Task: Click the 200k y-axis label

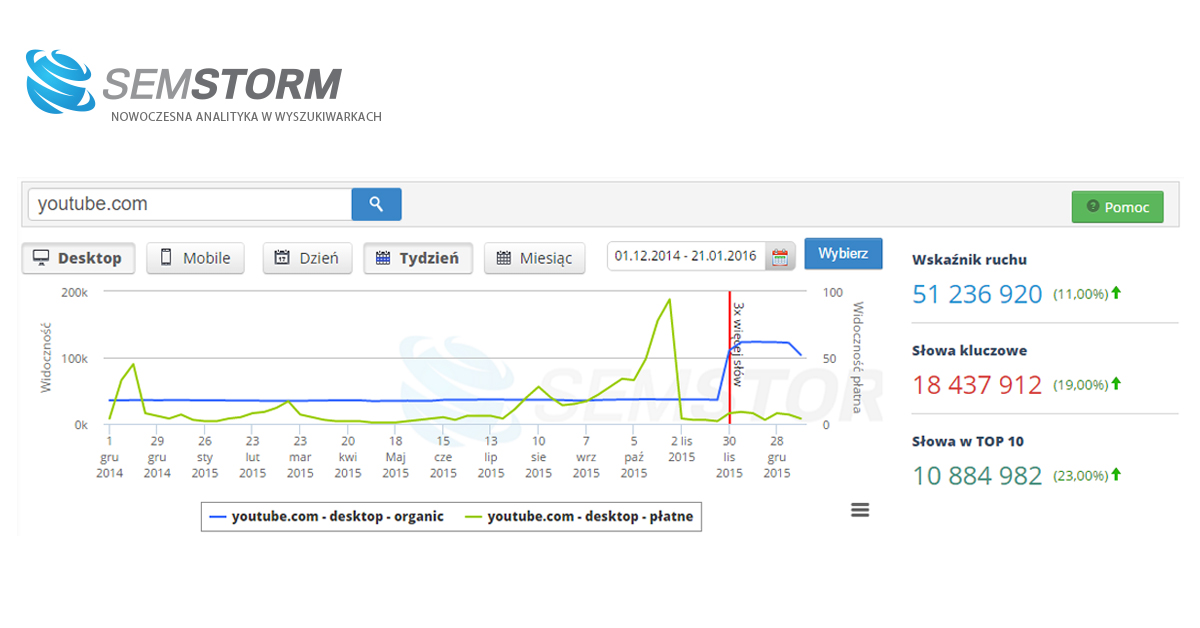Action: [74, 292]
